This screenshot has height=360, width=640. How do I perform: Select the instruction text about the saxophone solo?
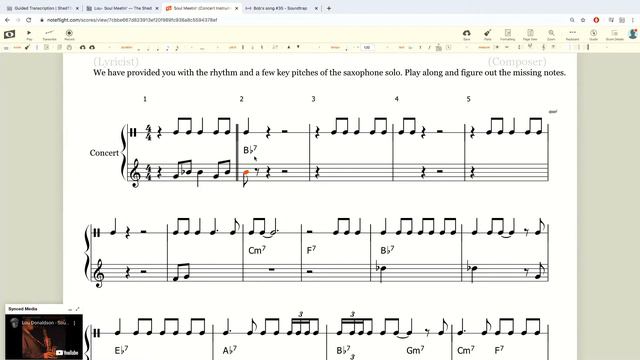(329, 73)
